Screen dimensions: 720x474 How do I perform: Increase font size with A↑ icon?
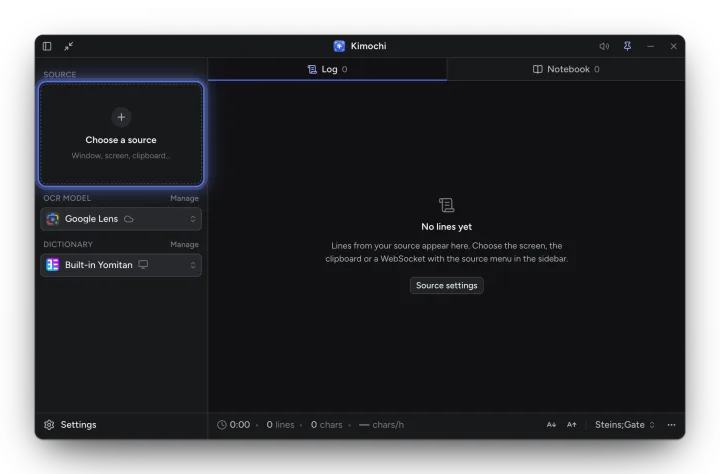(571, 425)
